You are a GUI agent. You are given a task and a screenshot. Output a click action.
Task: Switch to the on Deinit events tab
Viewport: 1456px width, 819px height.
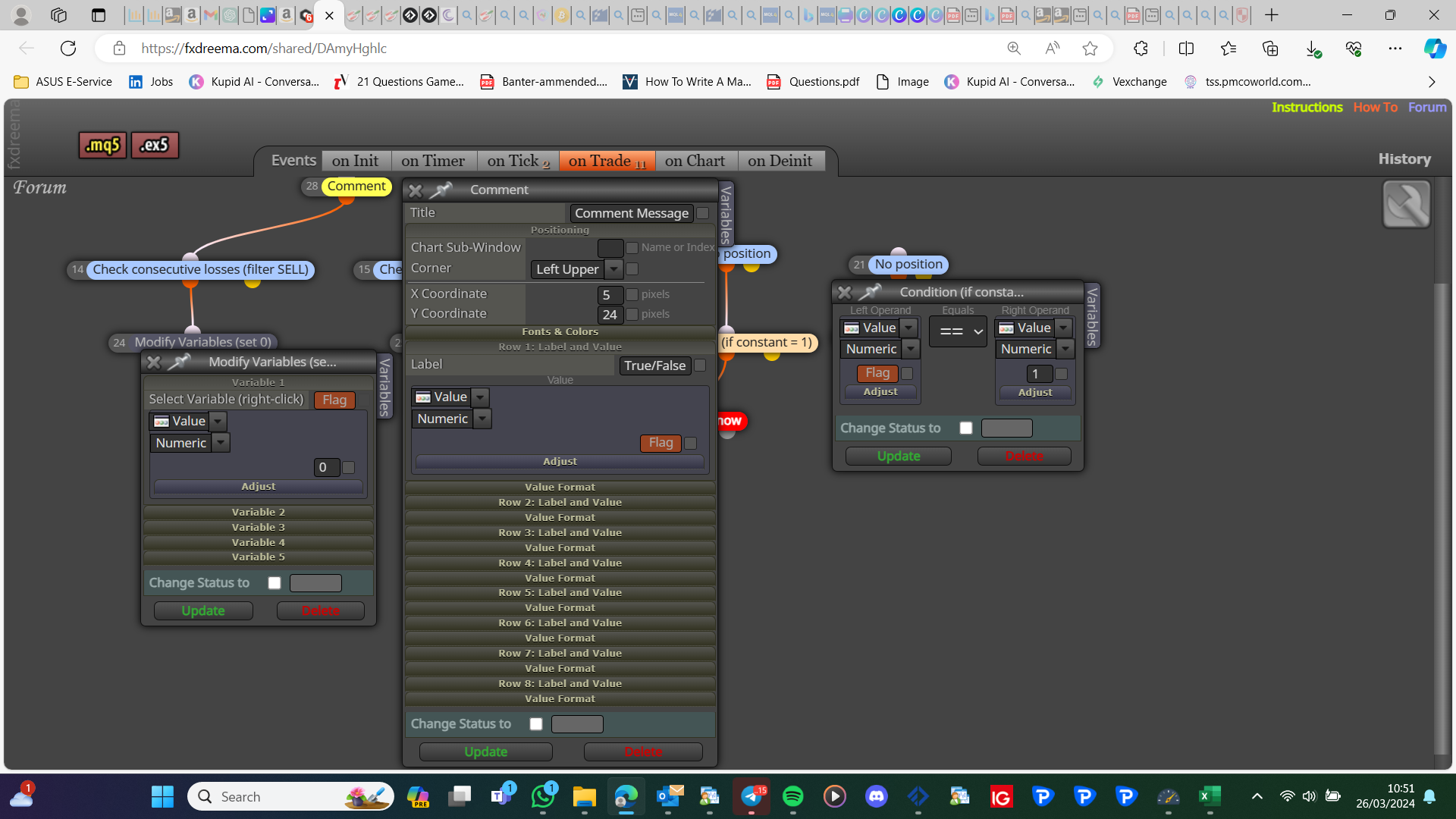pos(780,161)
